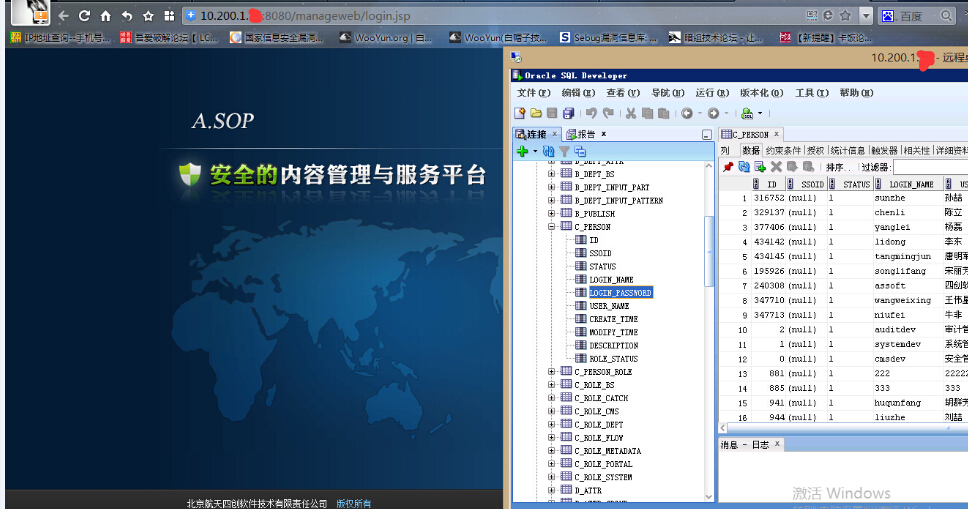Minimize the connections panel with its corner button
The image size is (968, 509).
pos(707,135)
